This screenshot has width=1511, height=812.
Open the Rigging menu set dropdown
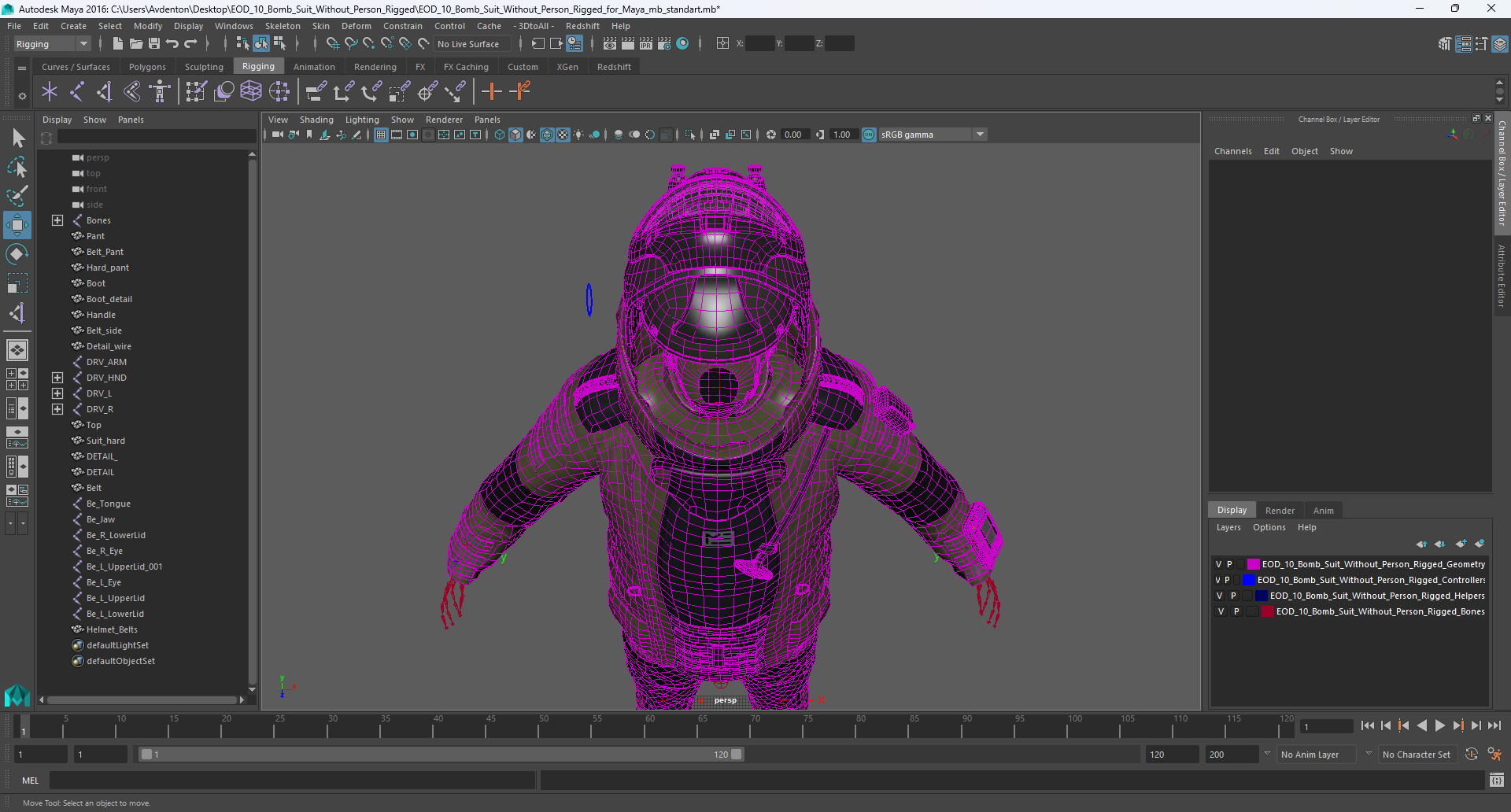52,44
